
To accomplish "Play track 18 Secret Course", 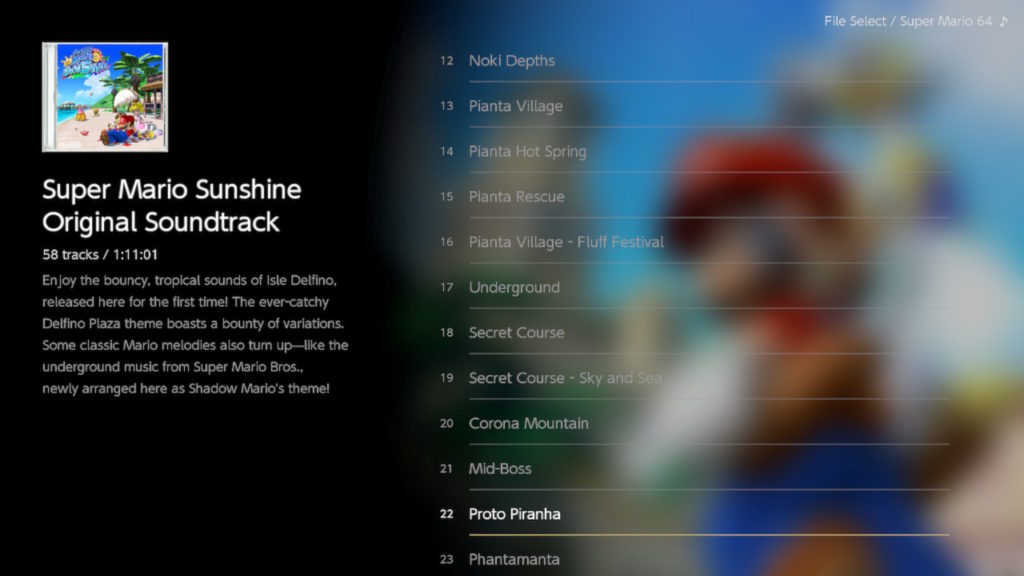I will 694,332.
